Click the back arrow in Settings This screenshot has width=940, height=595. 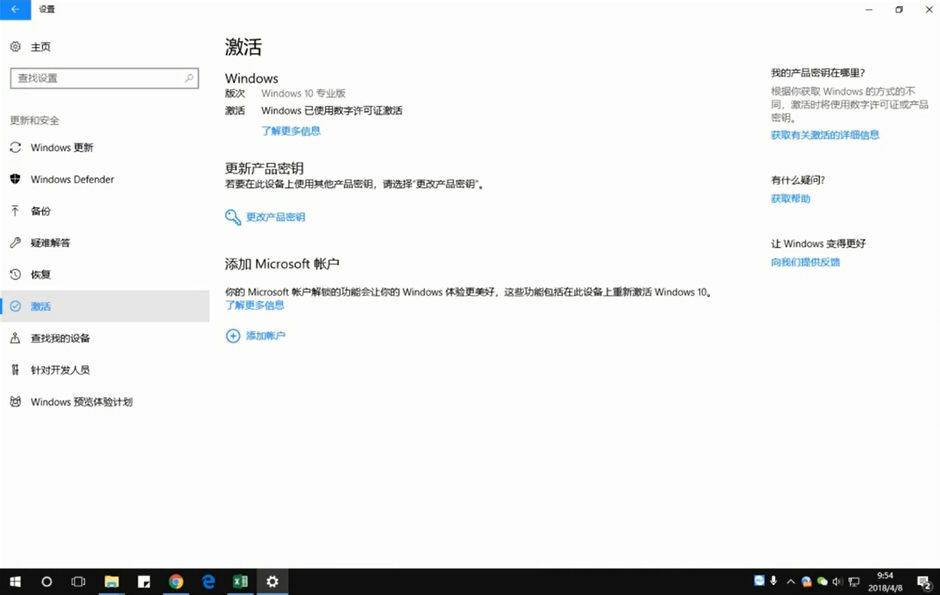15,10
